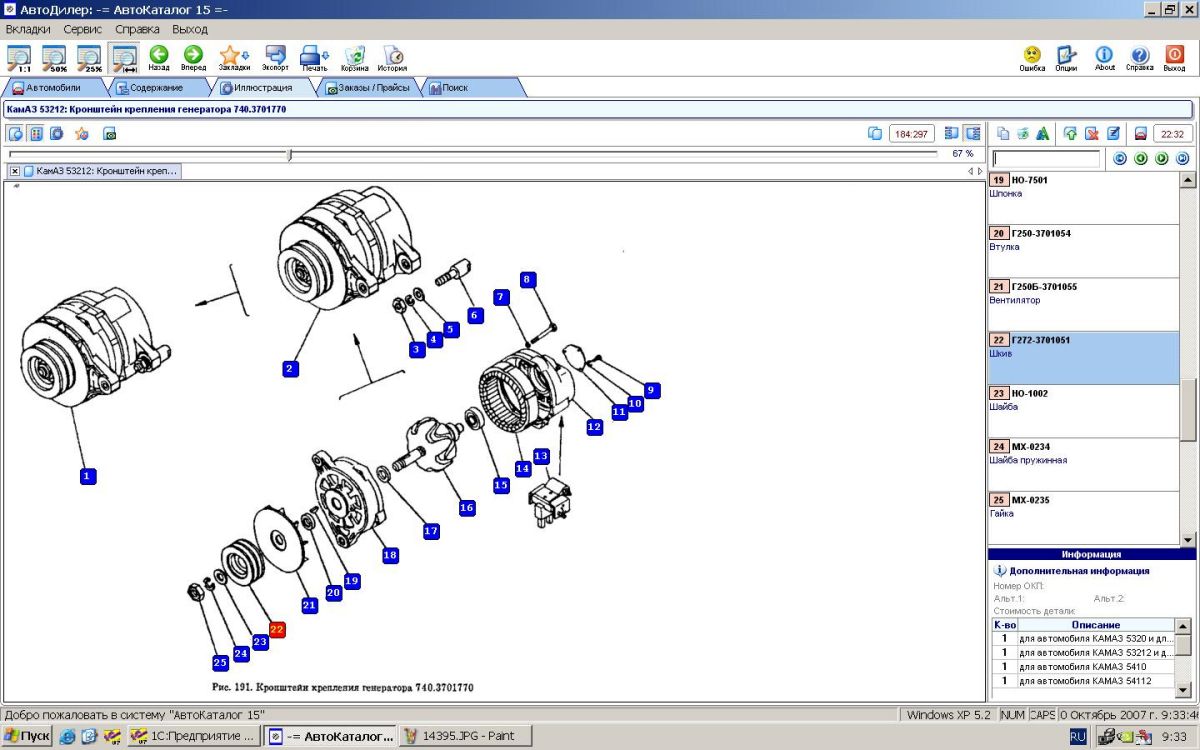Image resolution: width=1200 pixels, height=750 pixels.
Task: Click the RU language indicator in tray
Action: [x=1078, y=736]
